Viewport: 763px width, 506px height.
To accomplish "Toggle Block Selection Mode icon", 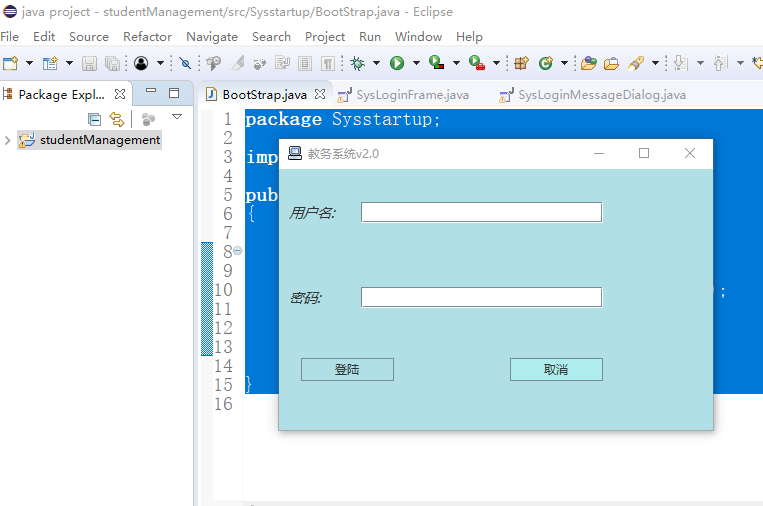I will tap(305, 63).
